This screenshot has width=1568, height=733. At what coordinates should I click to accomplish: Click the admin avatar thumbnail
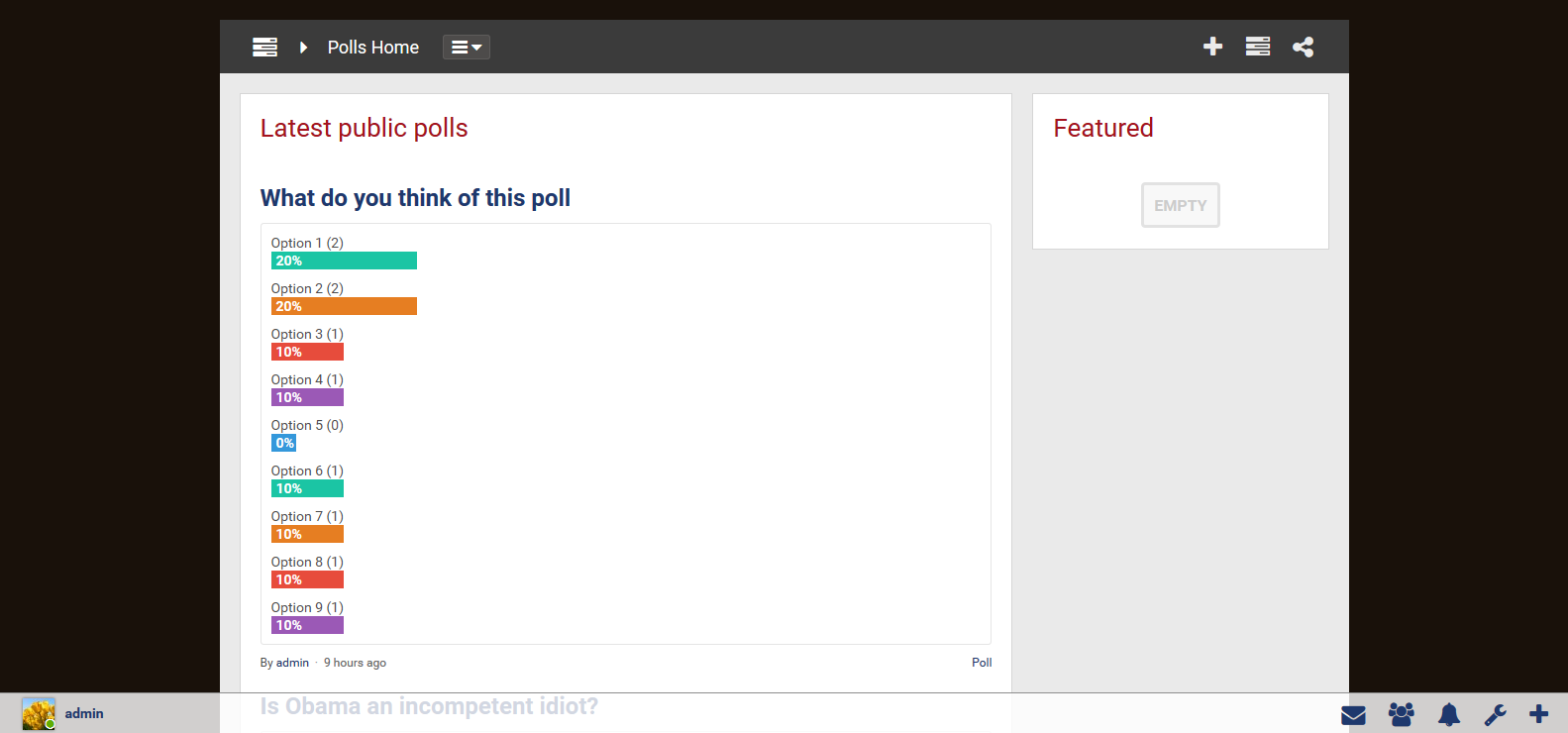tap(39, 713)
